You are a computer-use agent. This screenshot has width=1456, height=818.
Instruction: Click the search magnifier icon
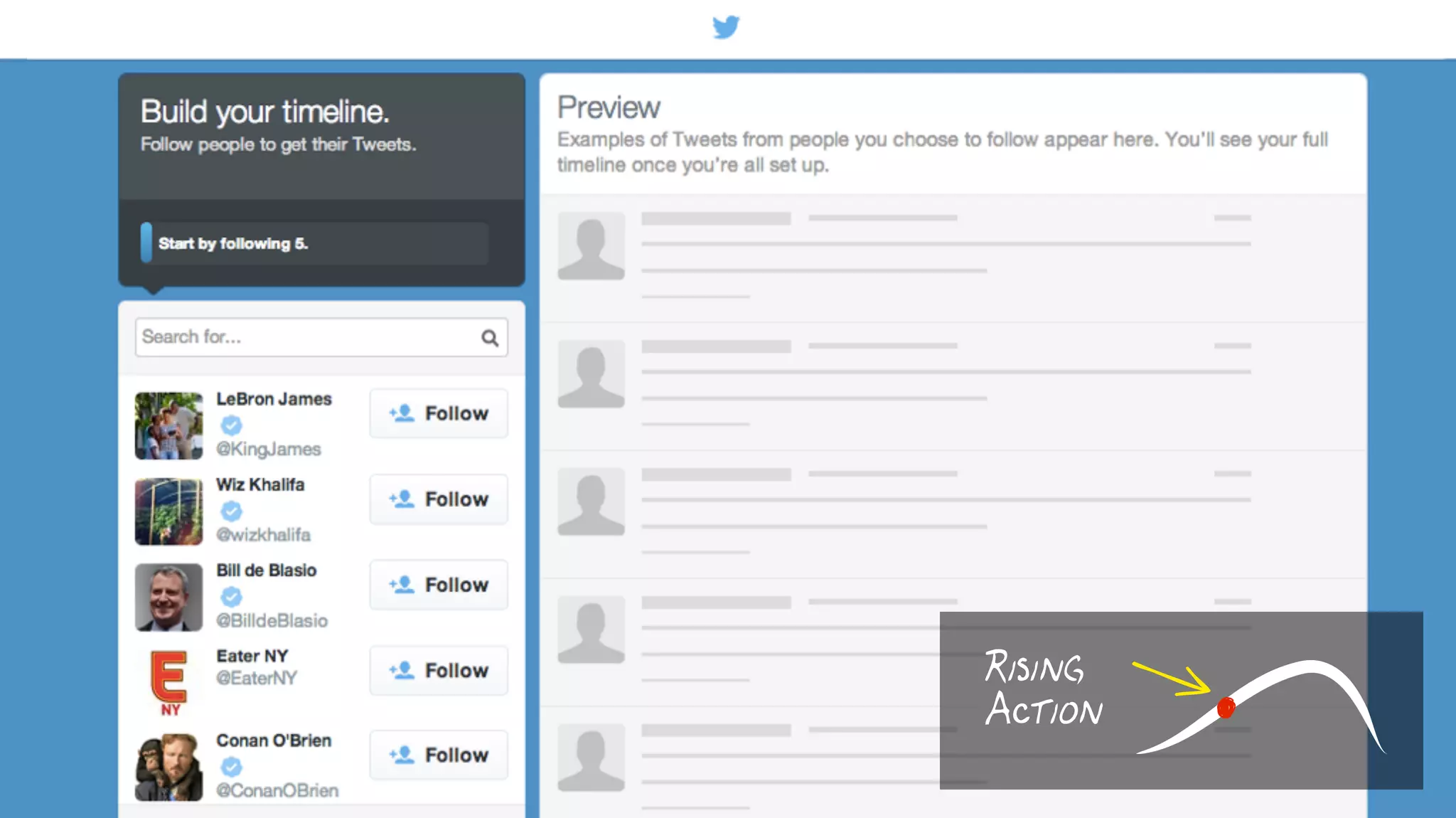point(490,338)
